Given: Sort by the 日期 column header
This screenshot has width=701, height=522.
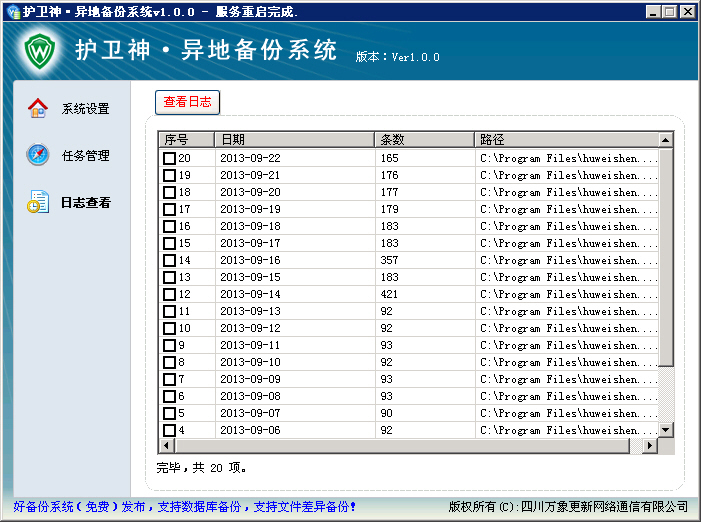Looking at the screenshot, I should 294,139.
